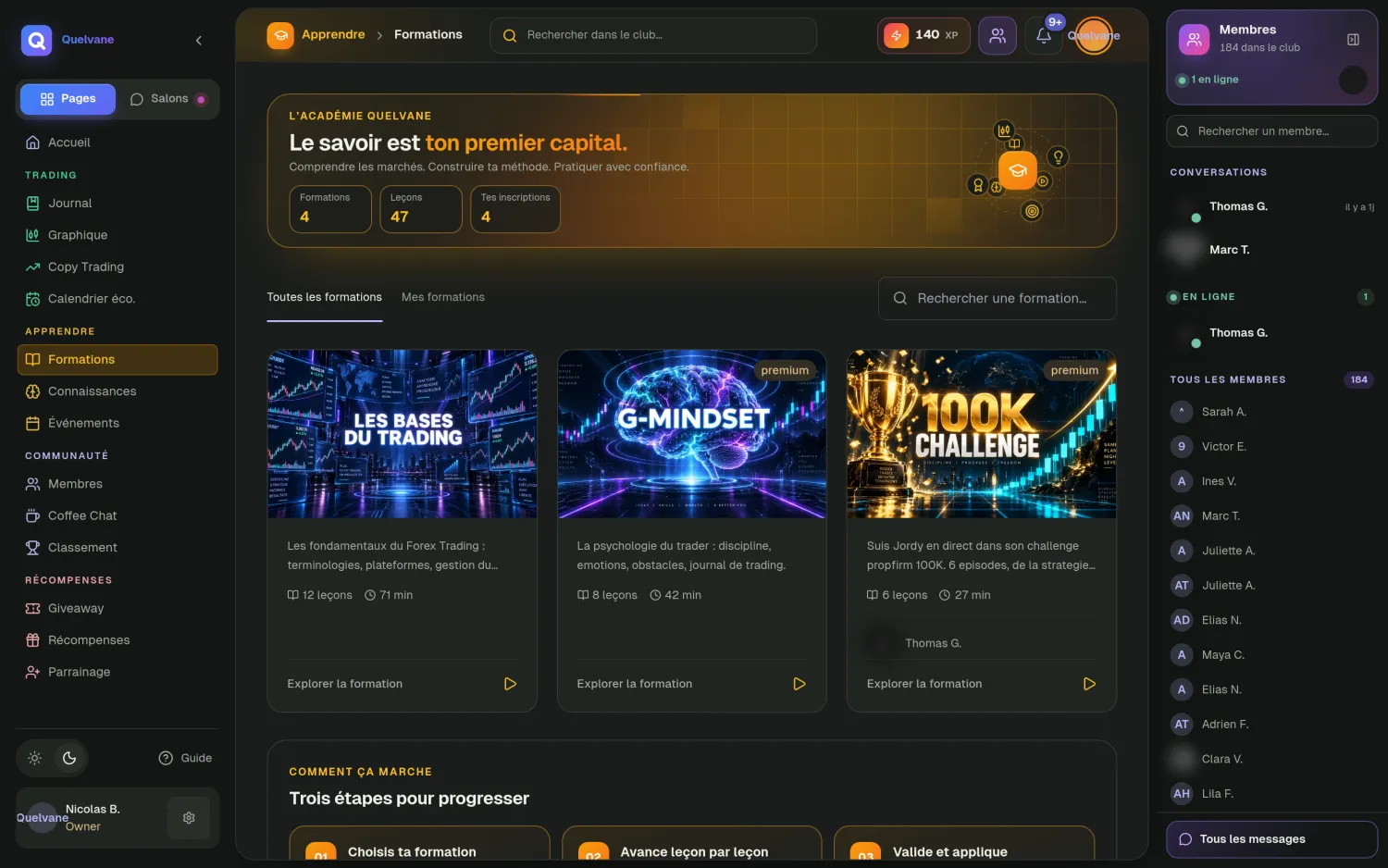Click the Membres sidebar icon
1388x868 pixels.
(32, 484)
